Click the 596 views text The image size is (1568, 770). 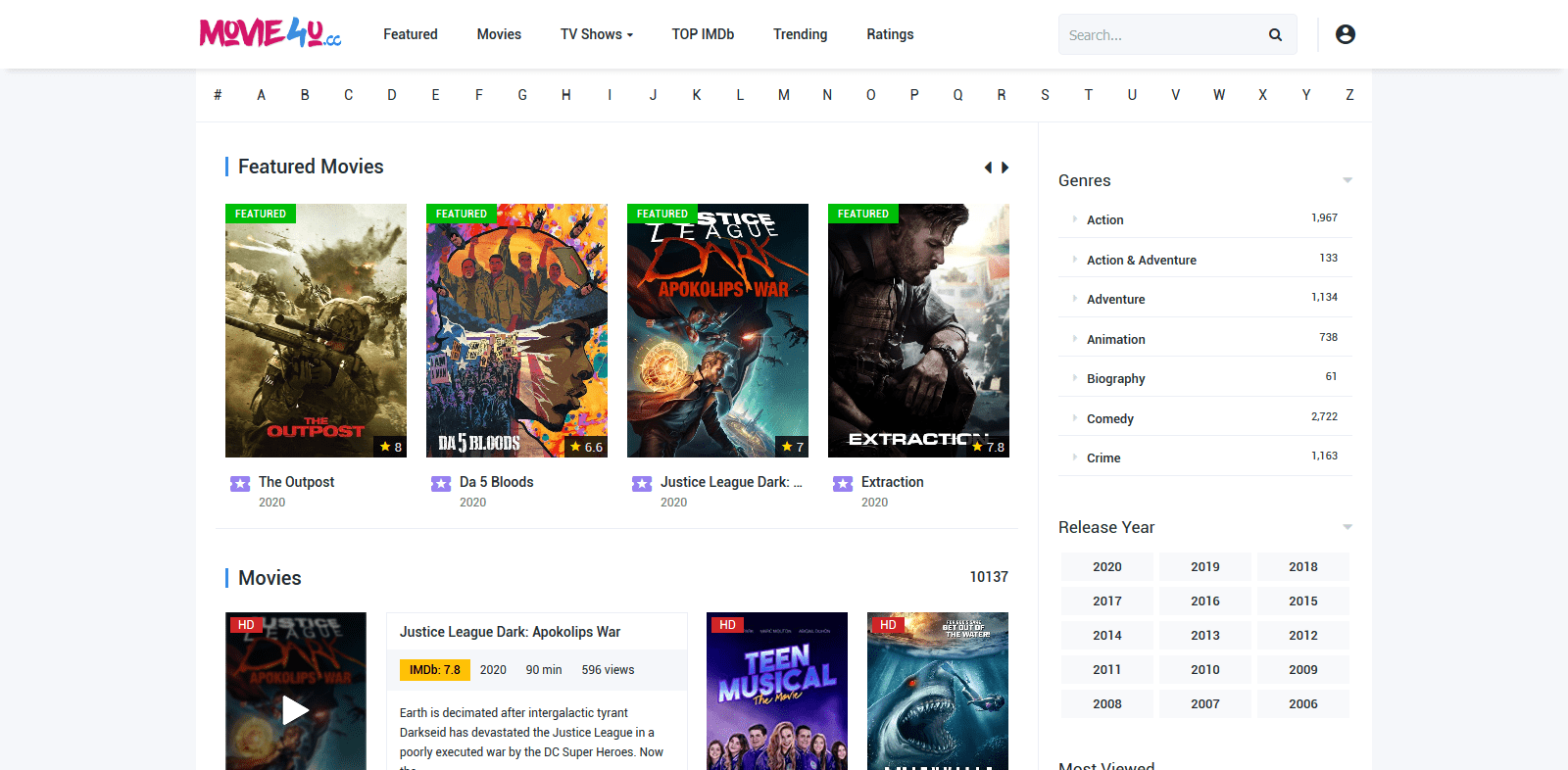608,670
